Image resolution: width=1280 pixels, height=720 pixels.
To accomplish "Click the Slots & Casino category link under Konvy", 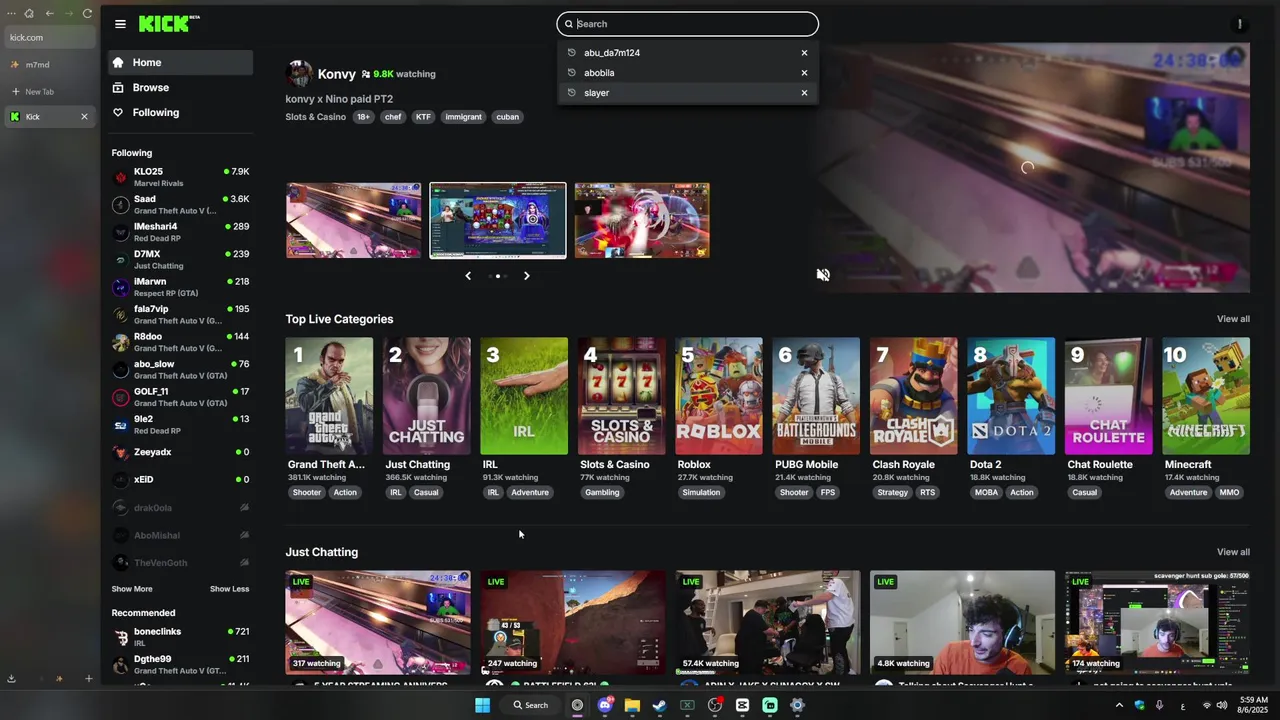I will click(x=315, y=117).
